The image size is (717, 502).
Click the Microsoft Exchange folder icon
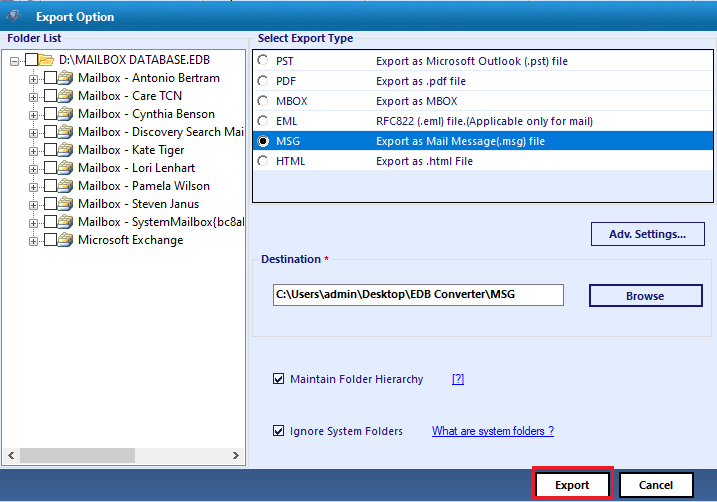[x=65, y=240]
